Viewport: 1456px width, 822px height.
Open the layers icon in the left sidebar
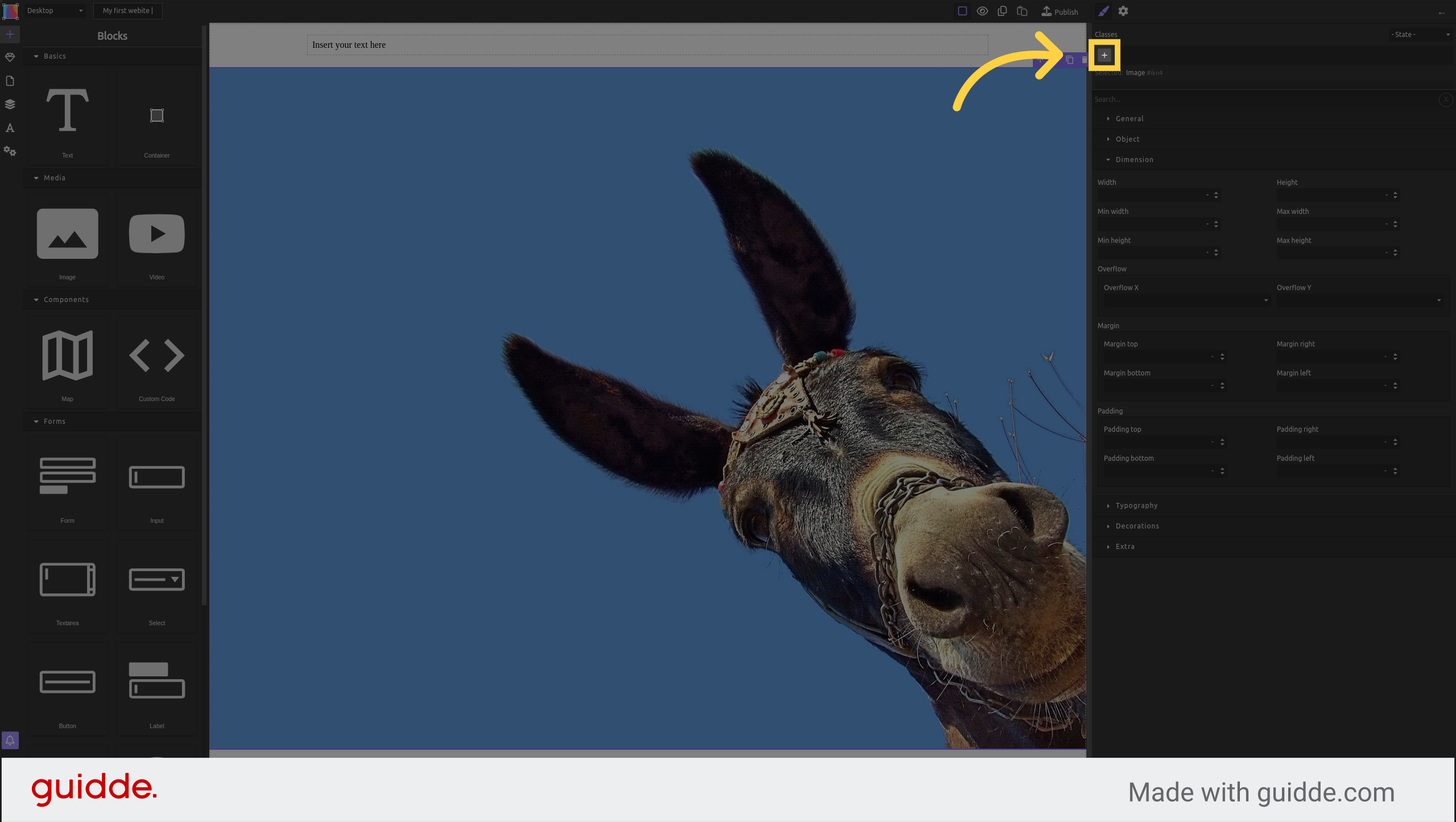click(x=10, y=104)
